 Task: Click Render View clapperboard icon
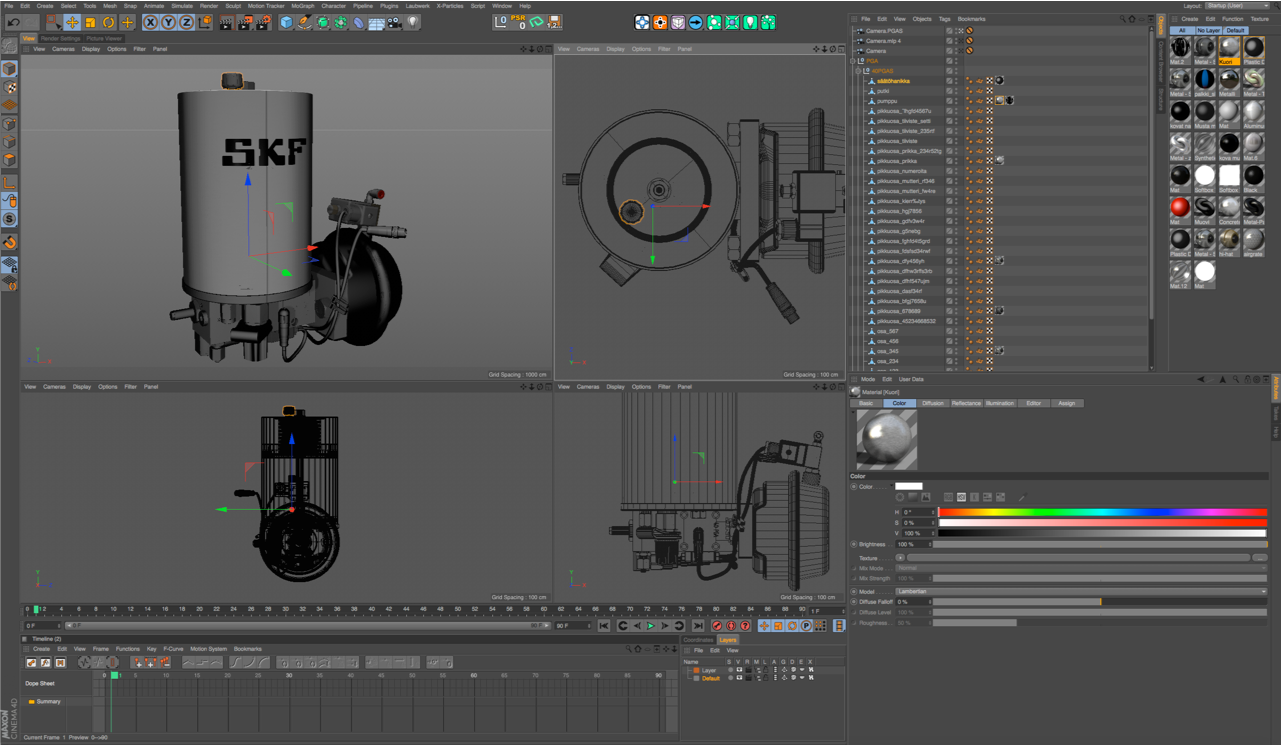click(227, 22)
